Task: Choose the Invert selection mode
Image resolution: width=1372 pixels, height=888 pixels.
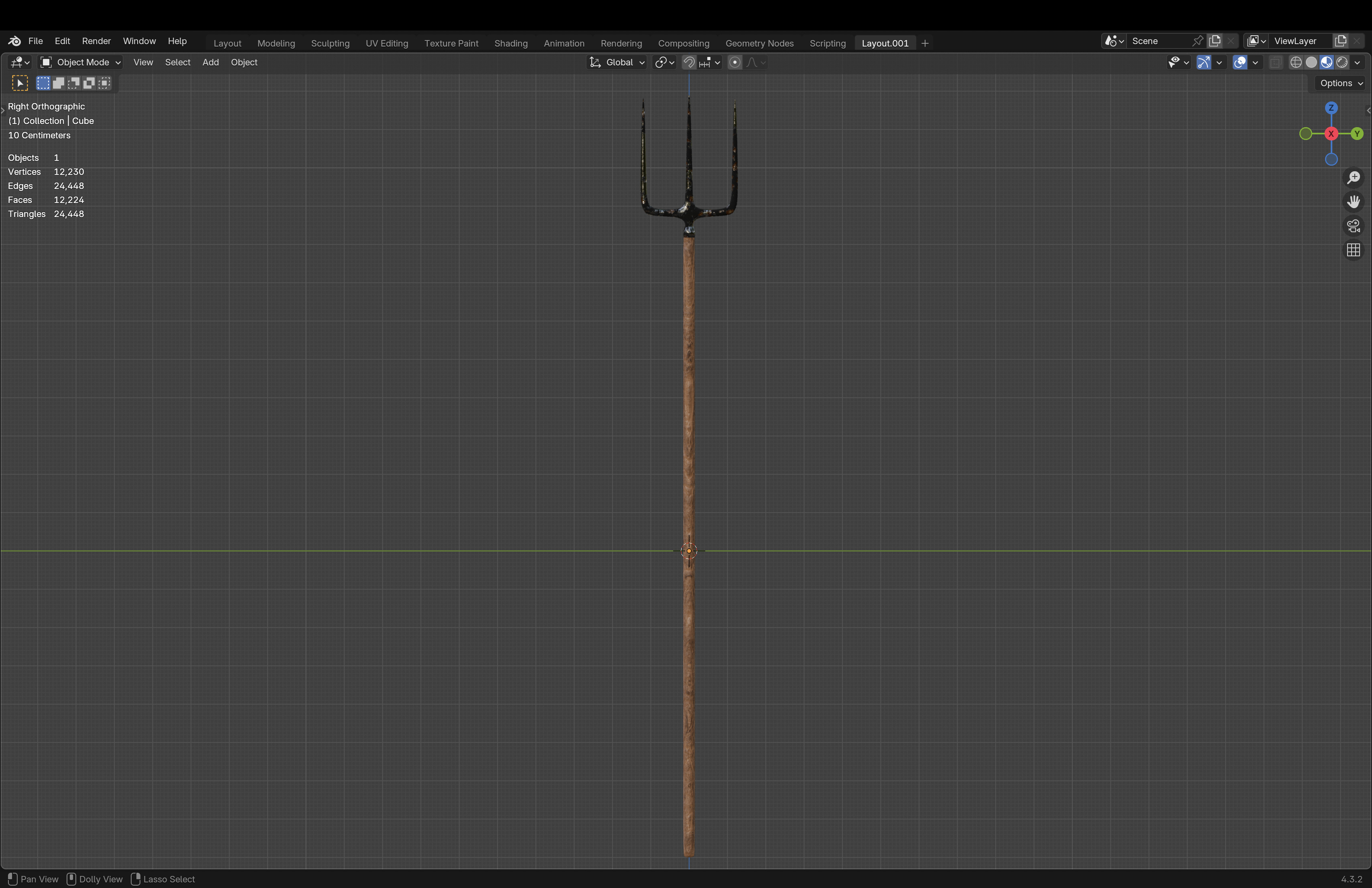Action: point(89,83)
